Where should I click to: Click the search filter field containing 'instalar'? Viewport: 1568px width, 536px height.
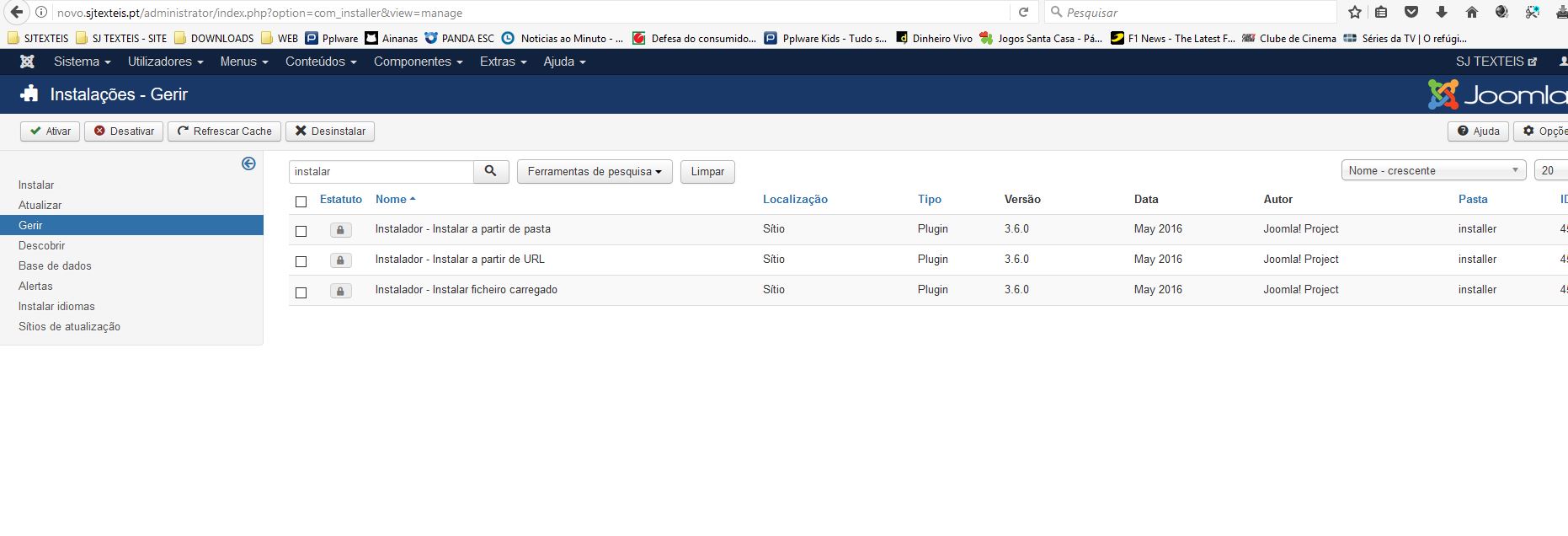coord(381,171)
